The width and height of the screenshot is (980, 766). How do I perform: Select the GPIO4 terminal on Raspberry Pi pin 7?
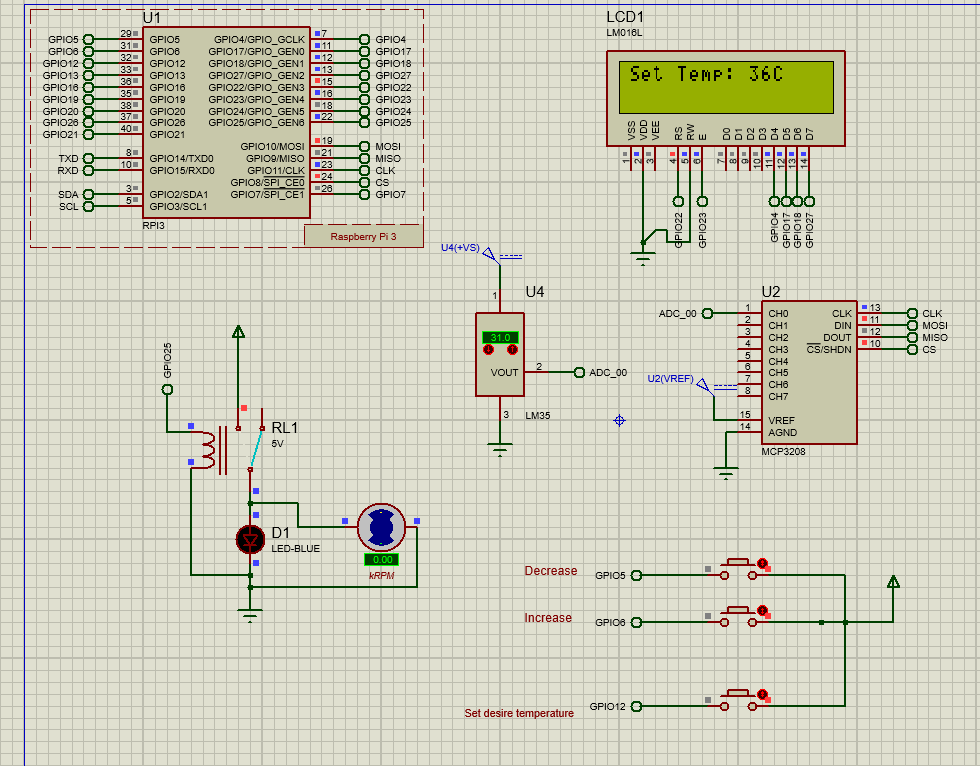click(x=364, y=39)
